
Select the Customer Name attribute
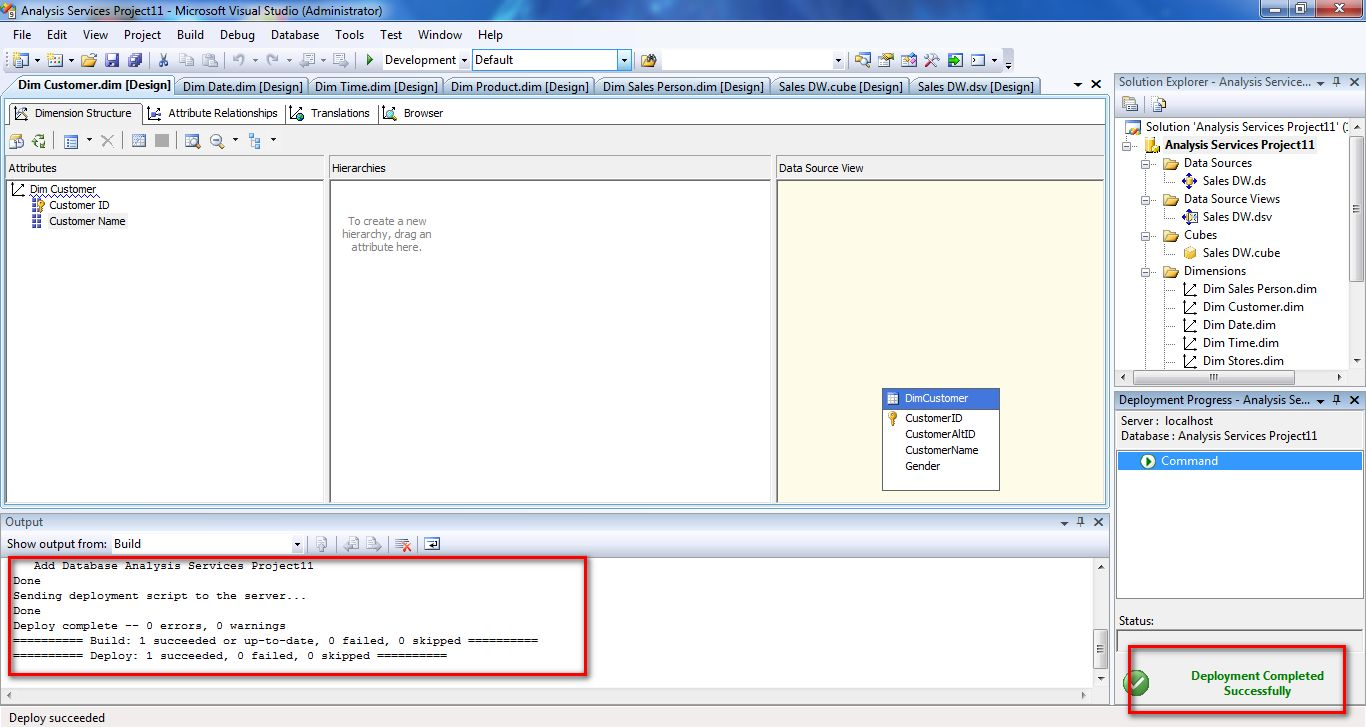click(87, 221)
